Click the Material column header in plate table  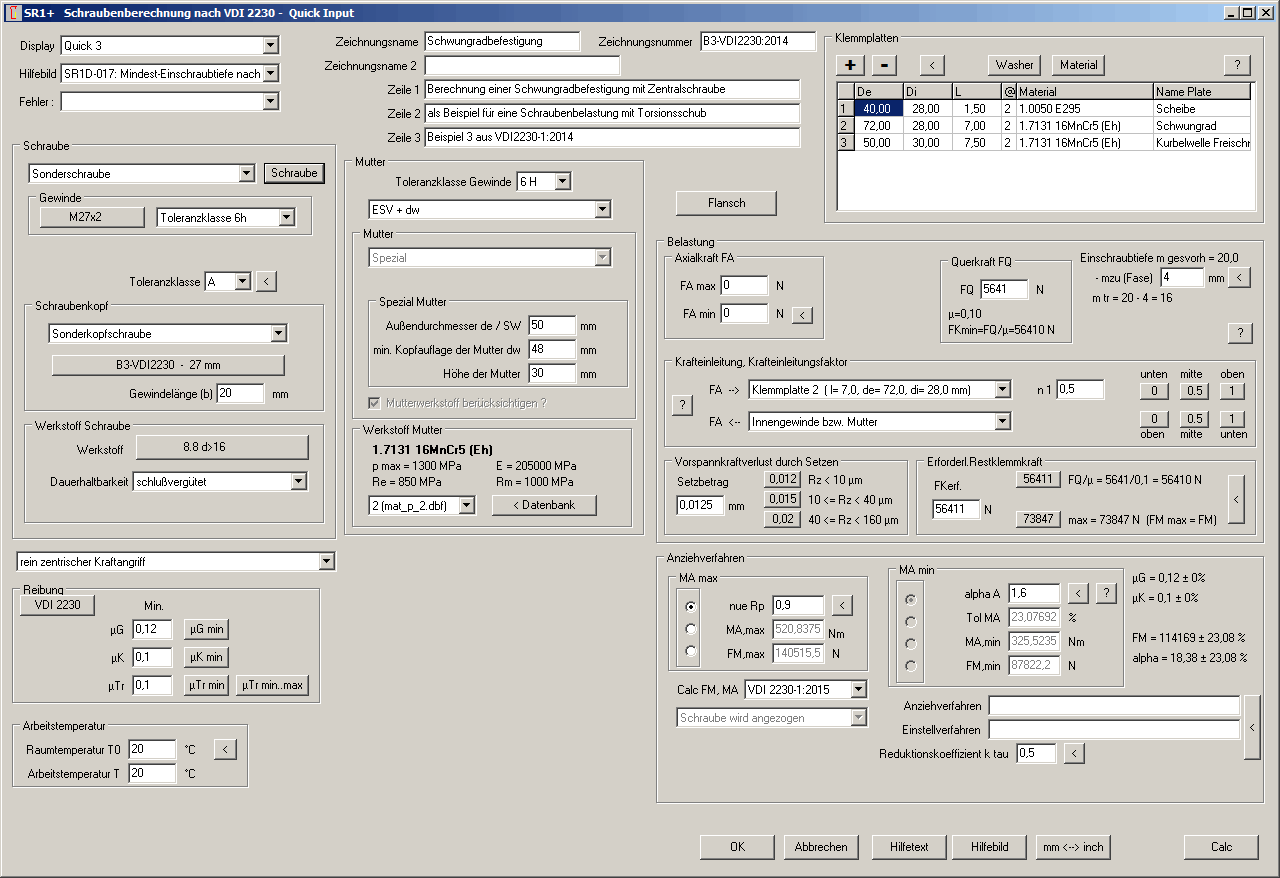1084,92
